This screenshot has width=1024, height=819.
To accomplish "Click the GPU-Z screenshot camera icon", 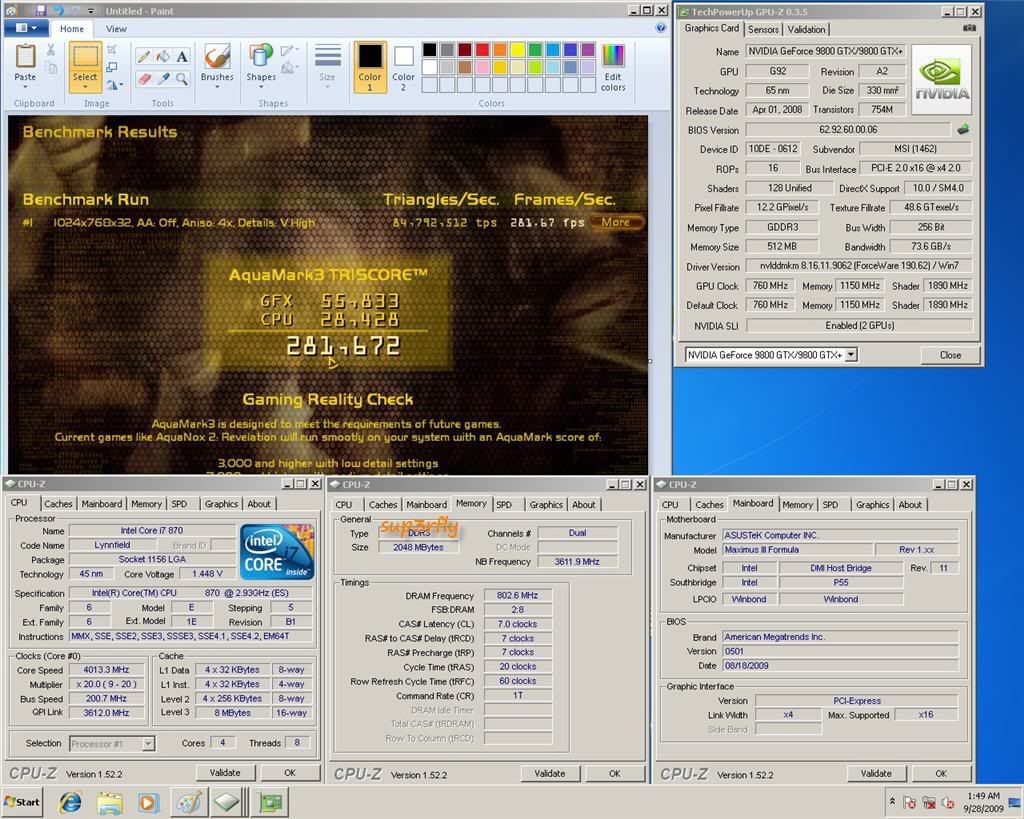I will (x=968, y=28).
